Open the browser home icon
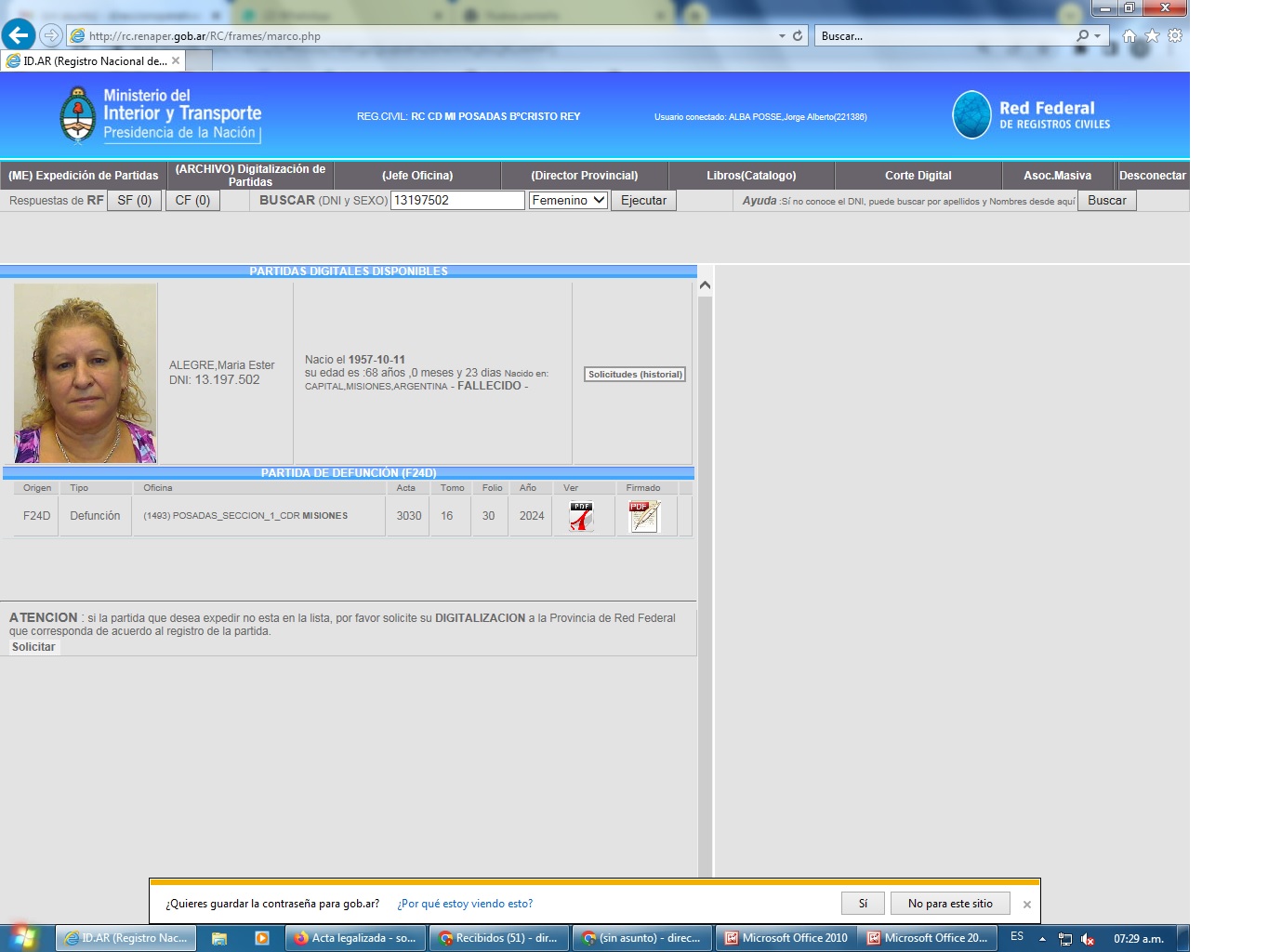 1129,36
